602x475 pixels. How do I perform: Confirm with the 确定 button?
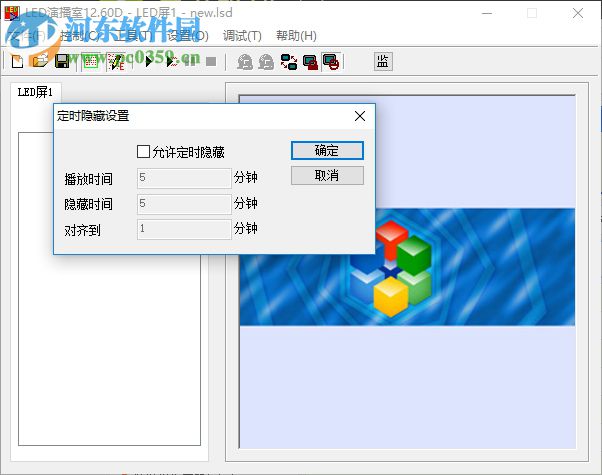(327, 151)
